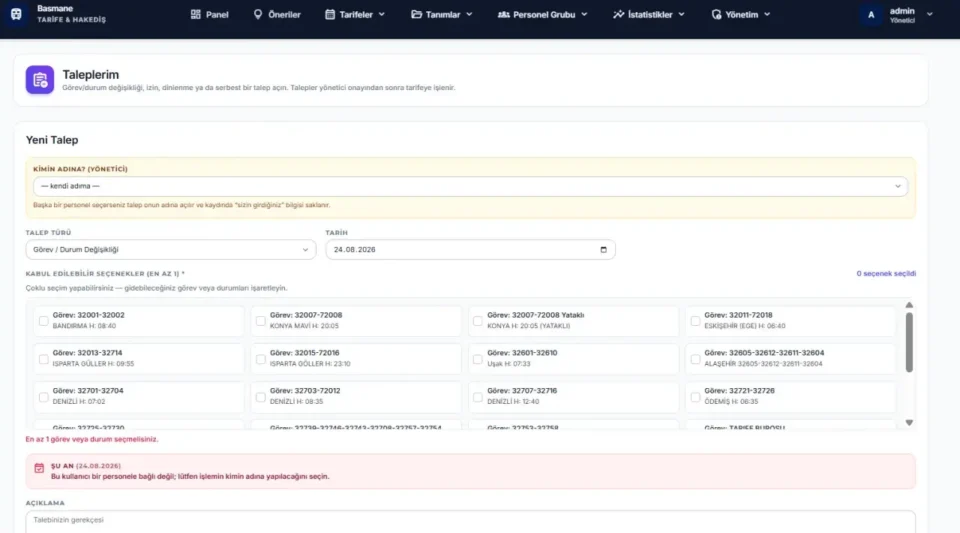Image resolution: width=960 pixels, height=533 pixels.
Task: Click the Yönetim shield icon
Action: tap(716, 14)
